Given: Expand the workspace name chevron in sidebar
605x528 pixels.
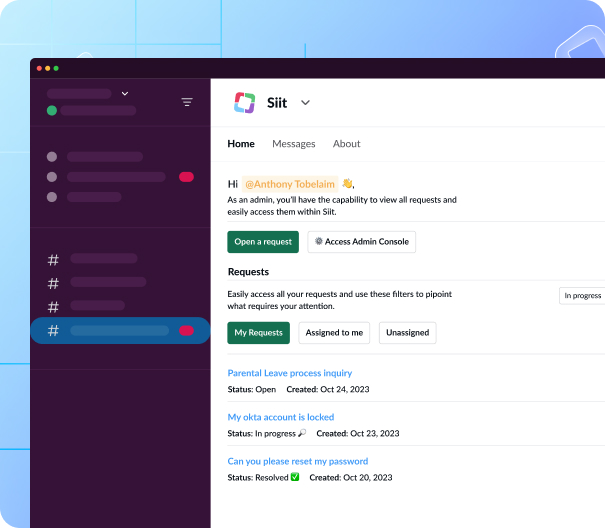Looking at the screenshot, I should coord(125,93).
